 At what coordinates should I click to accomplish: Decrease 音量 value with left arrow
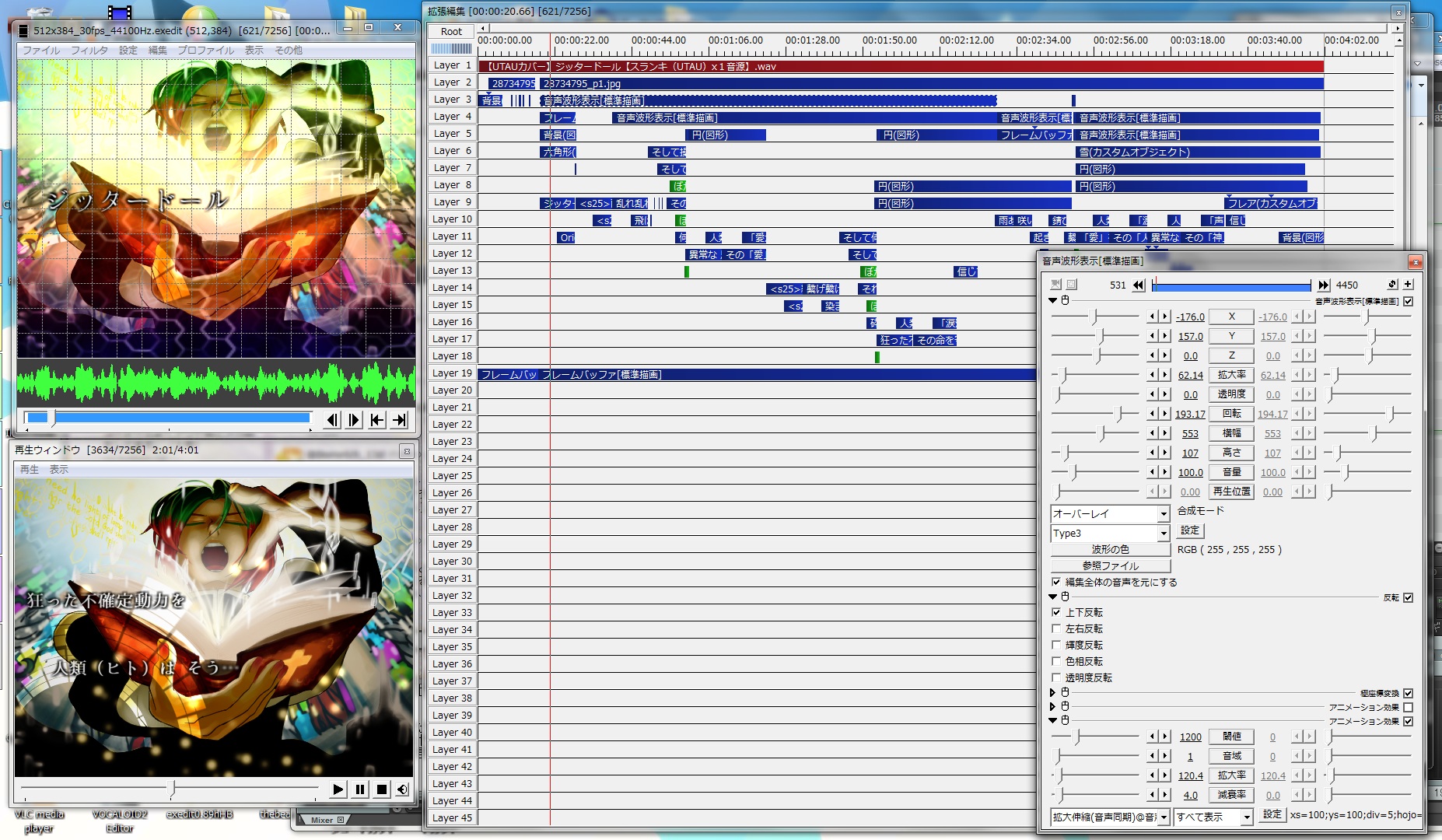tap(1153, 472)
